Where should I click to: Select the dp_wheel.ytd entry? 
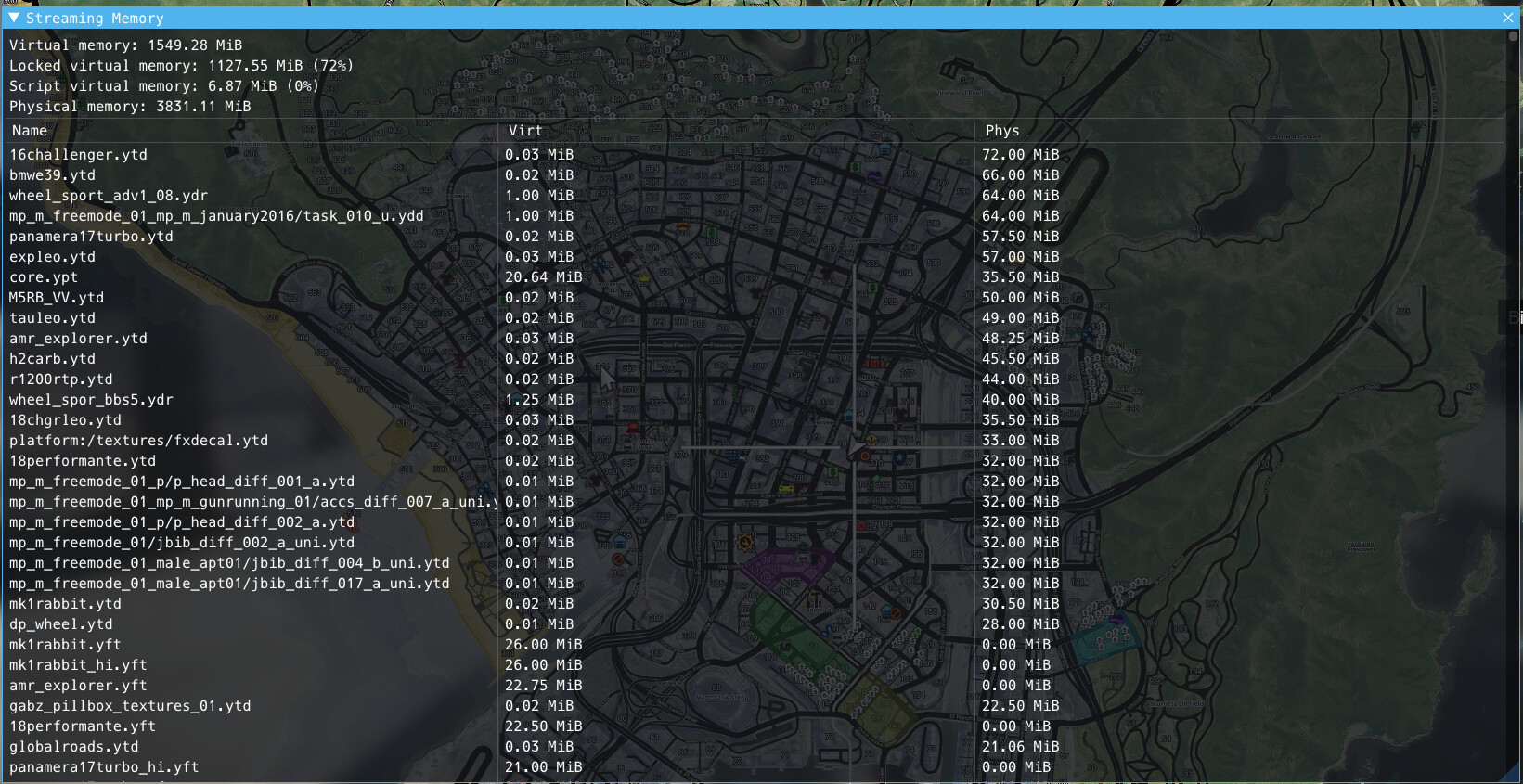click(60, 624)
